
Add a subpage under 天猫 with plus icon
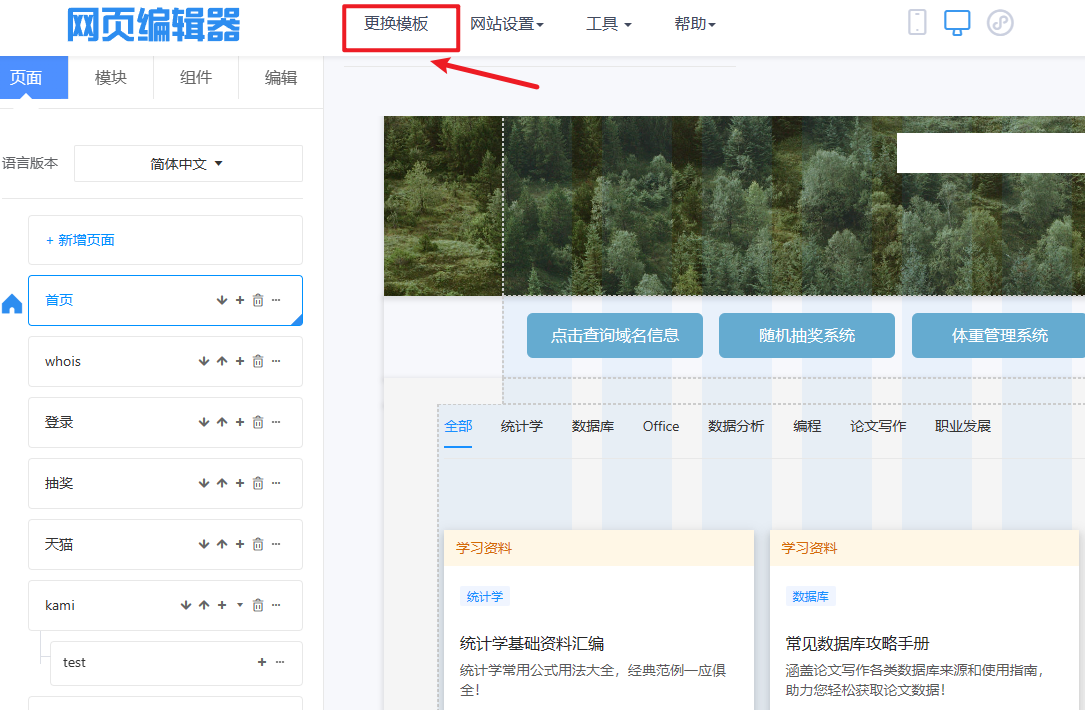click(240, 545)
